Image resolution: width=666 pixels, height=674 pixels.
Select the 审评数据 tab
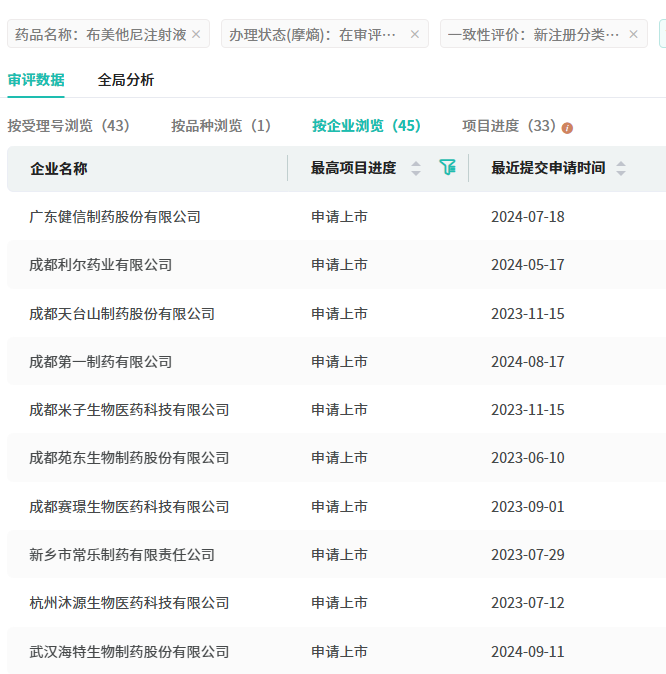[36, 80]
